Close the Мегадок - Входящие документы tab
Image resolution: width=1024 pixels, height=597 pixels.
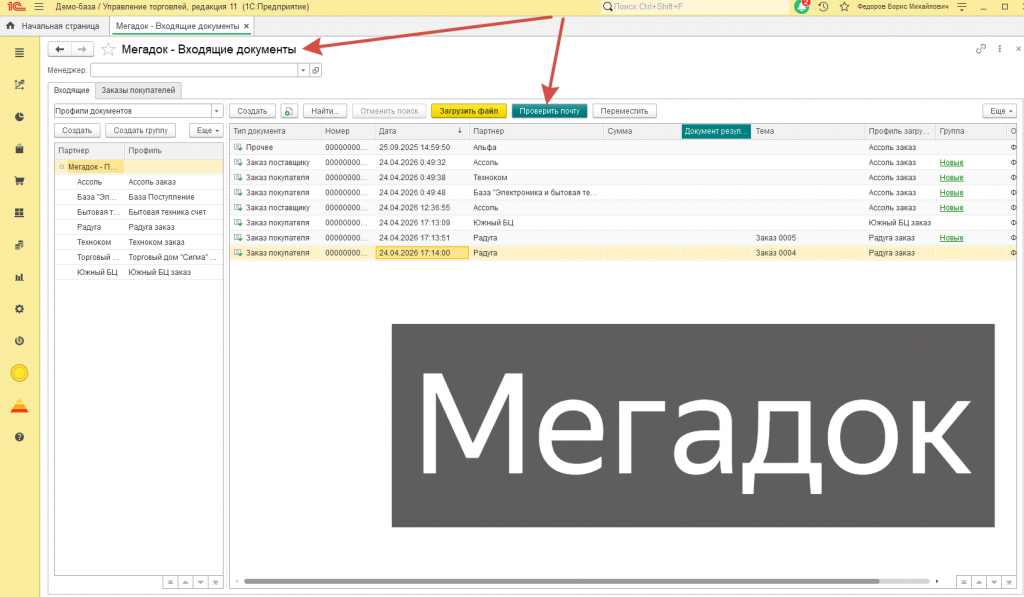[246, 26]
